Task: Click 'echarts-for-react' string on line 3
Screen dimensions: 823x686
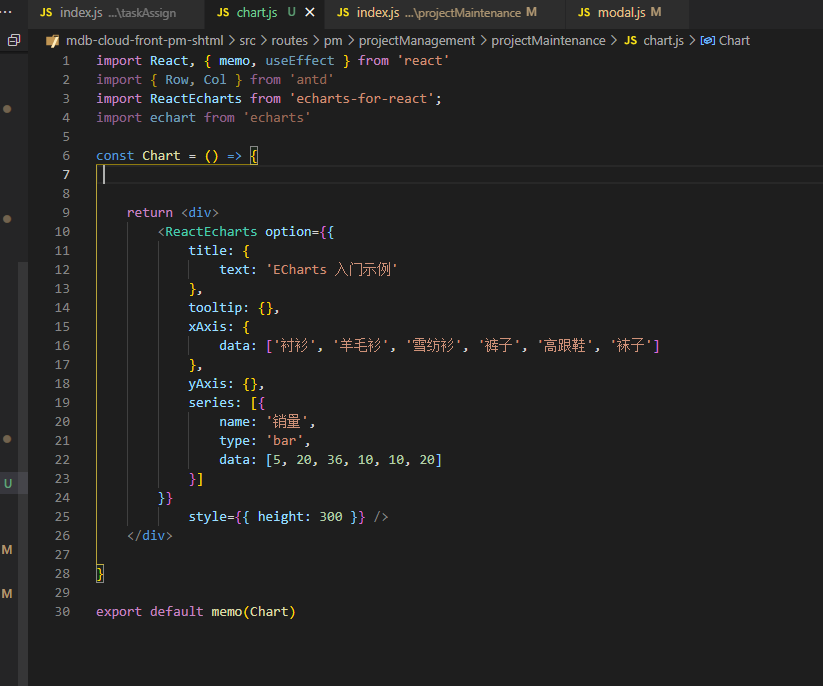Action: (362, 99)
